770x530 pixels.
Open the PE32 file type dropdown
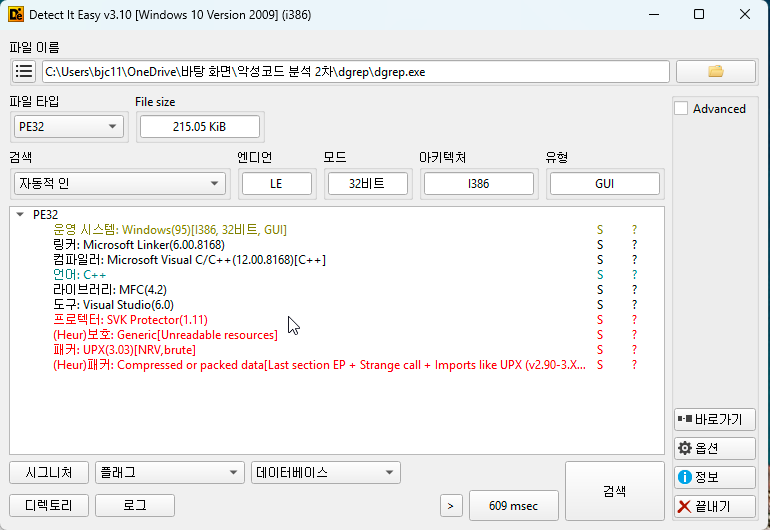coord(68,126)
